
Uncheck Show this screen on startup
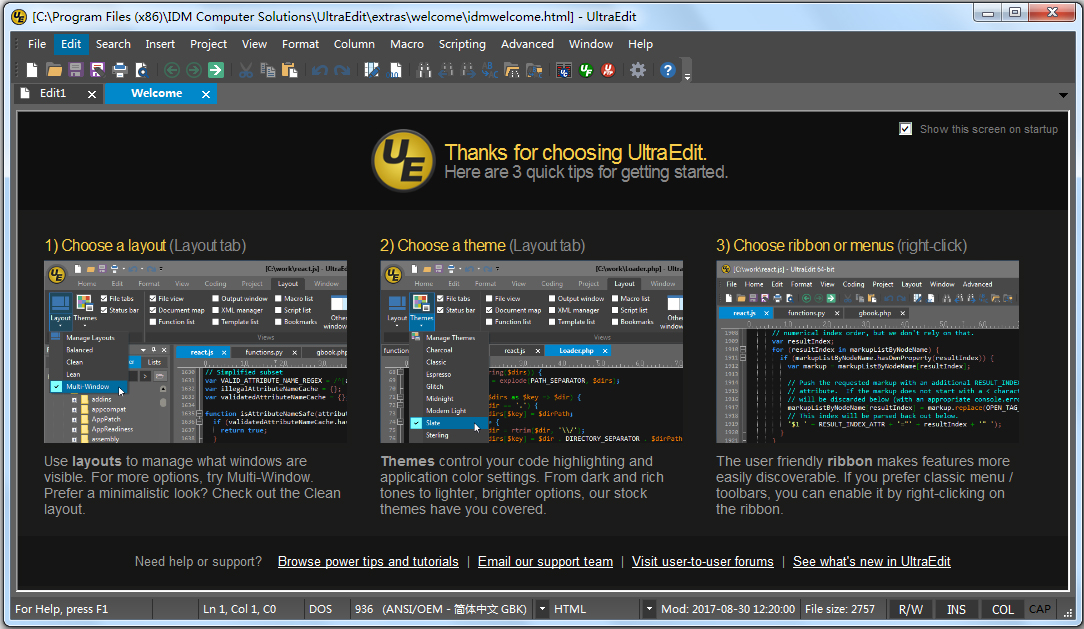[905, 128]
